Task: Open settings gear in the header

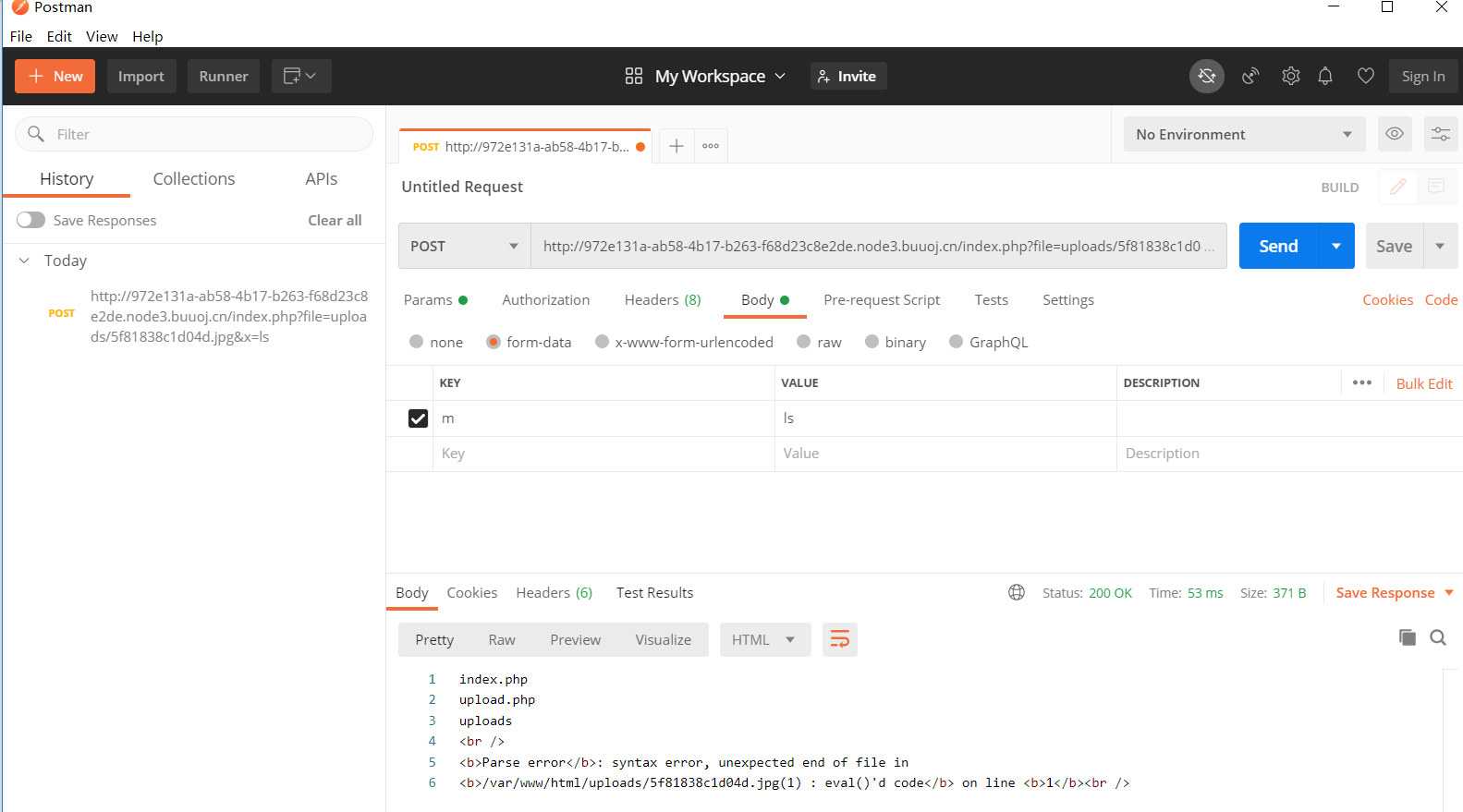Action: 1291,76
